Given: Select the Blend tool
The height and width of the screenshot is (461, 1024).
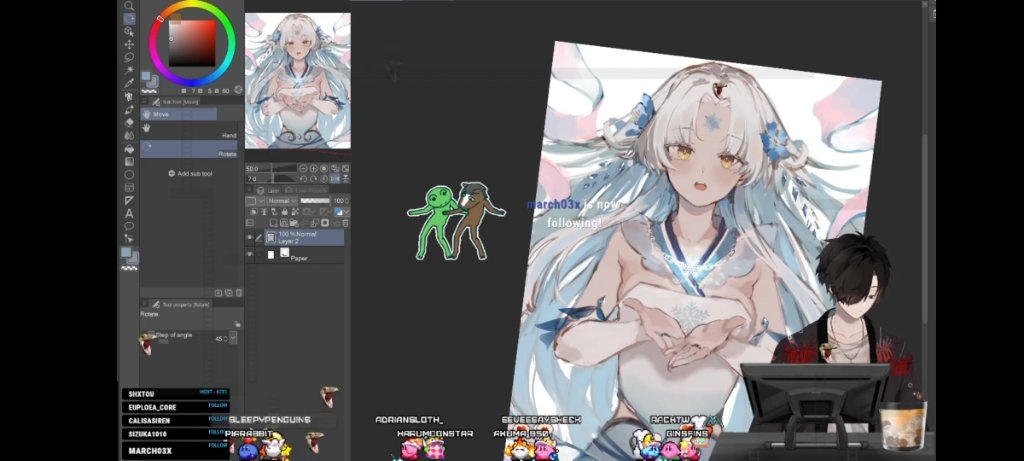Looking at the screenshot, I should coord(129,135).
